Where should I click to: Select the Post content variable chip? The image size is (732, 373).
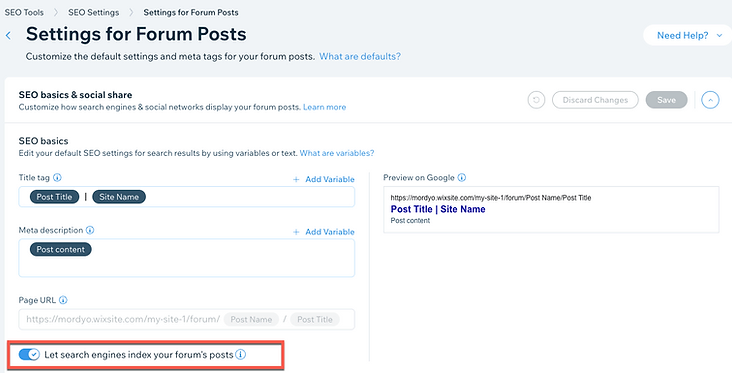[61, 249]
